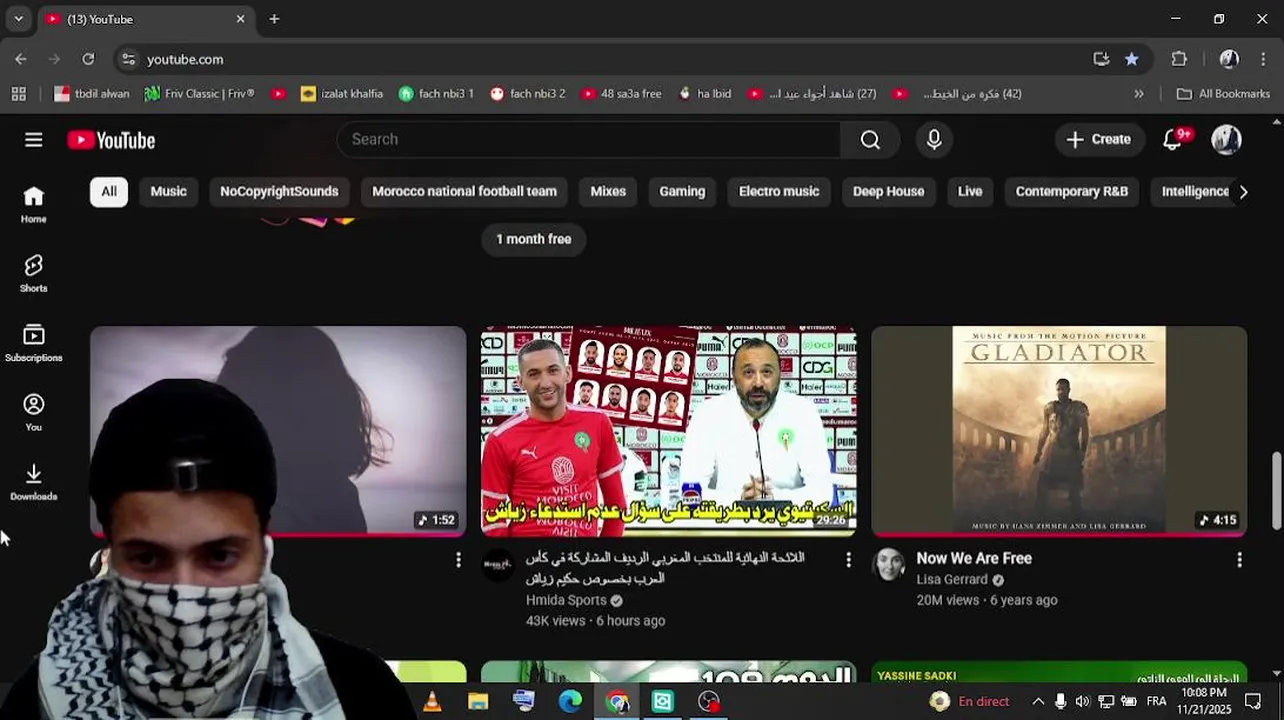Open Subscriptions in the sidebar
This screenshot has width=1284, height=720.
pos(34,344)
